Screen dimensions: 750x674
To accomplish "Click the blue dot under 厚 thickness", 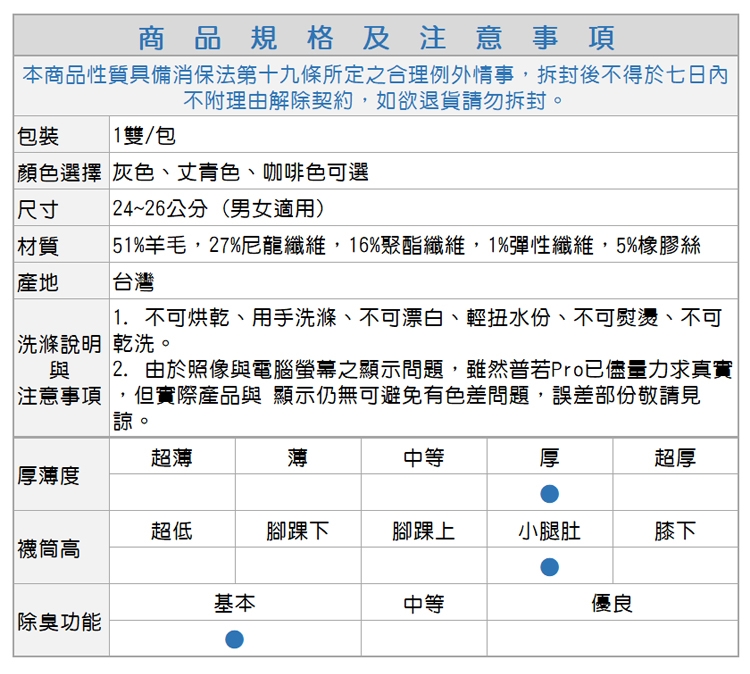I will pos(549,493).
